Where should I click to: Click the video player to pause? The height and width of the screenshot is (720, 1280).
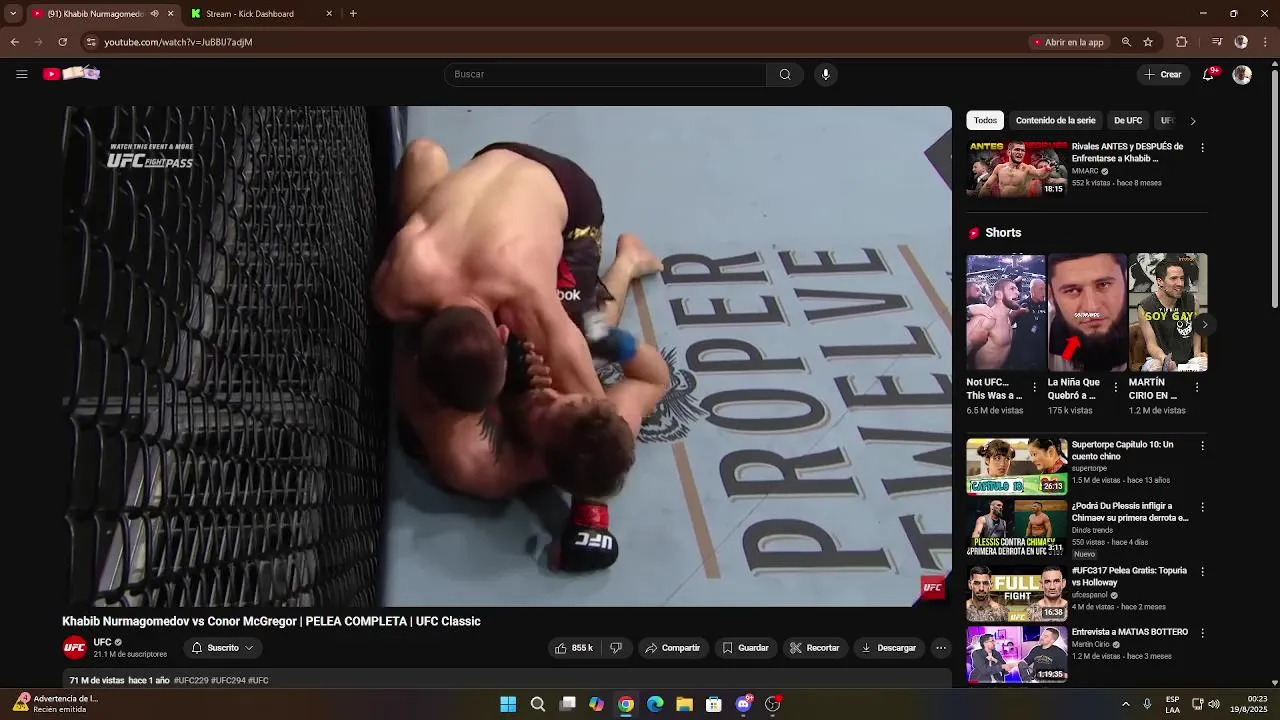(507, 356)
